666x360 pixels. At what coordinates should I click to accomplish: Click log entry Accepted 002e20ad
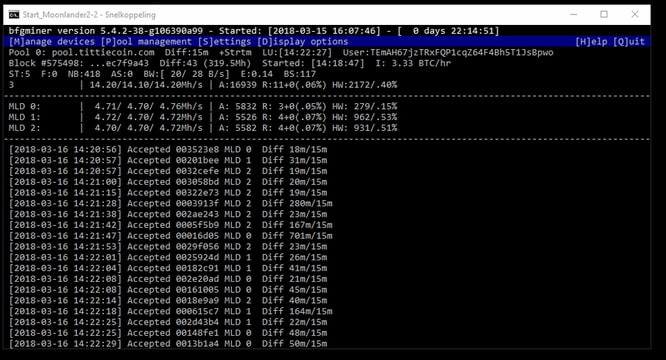coord(173,279)
